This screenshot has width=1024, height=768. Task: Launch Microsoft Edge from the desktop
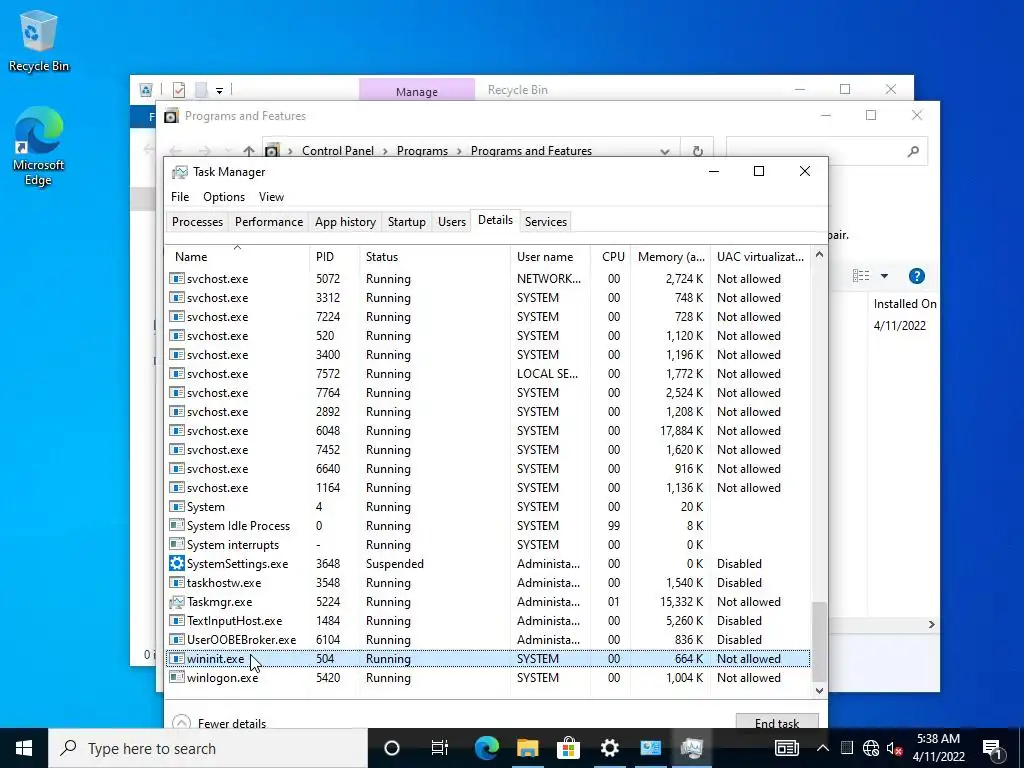(38, 146)
